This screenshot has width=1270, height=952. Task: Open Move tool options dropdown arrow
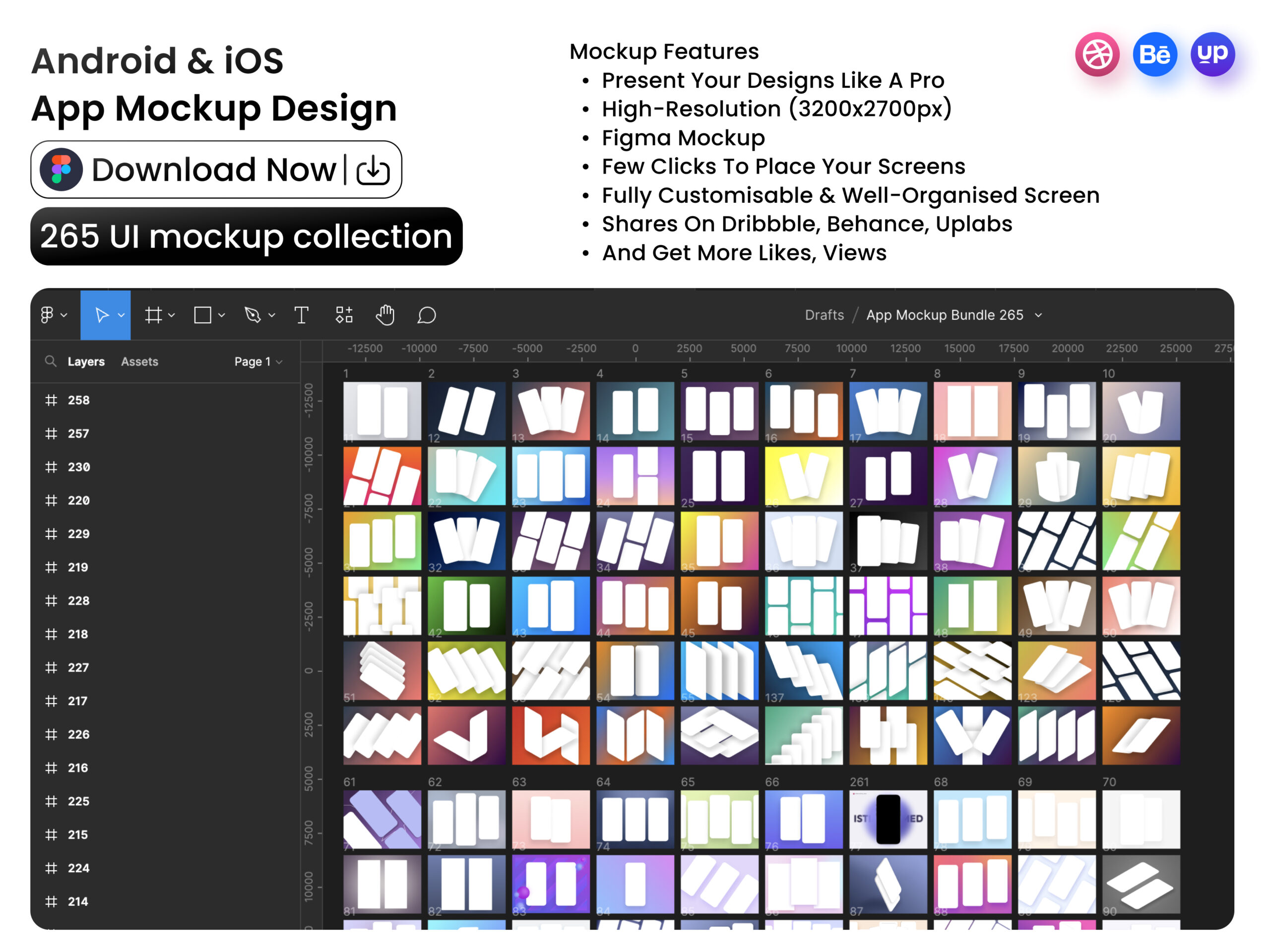pos(121,315)
